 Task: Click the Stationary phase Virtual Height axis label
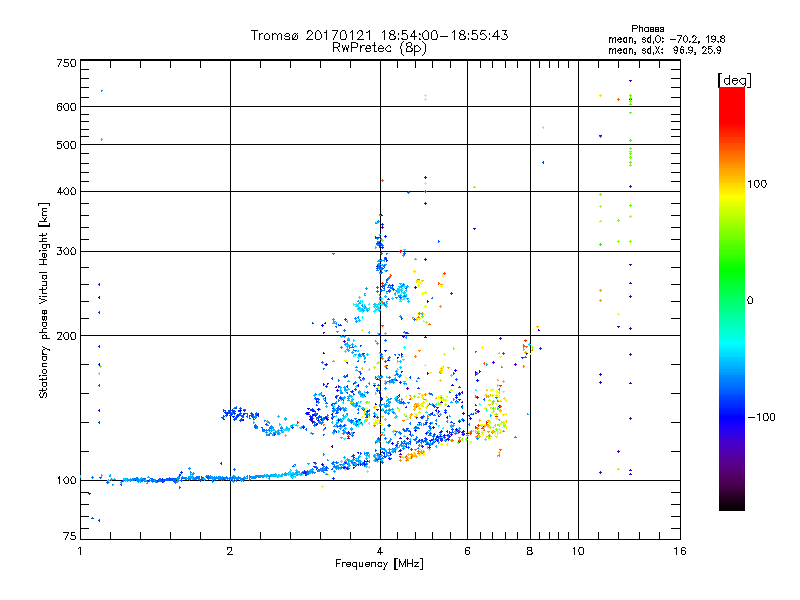click(x=44, y=300)
